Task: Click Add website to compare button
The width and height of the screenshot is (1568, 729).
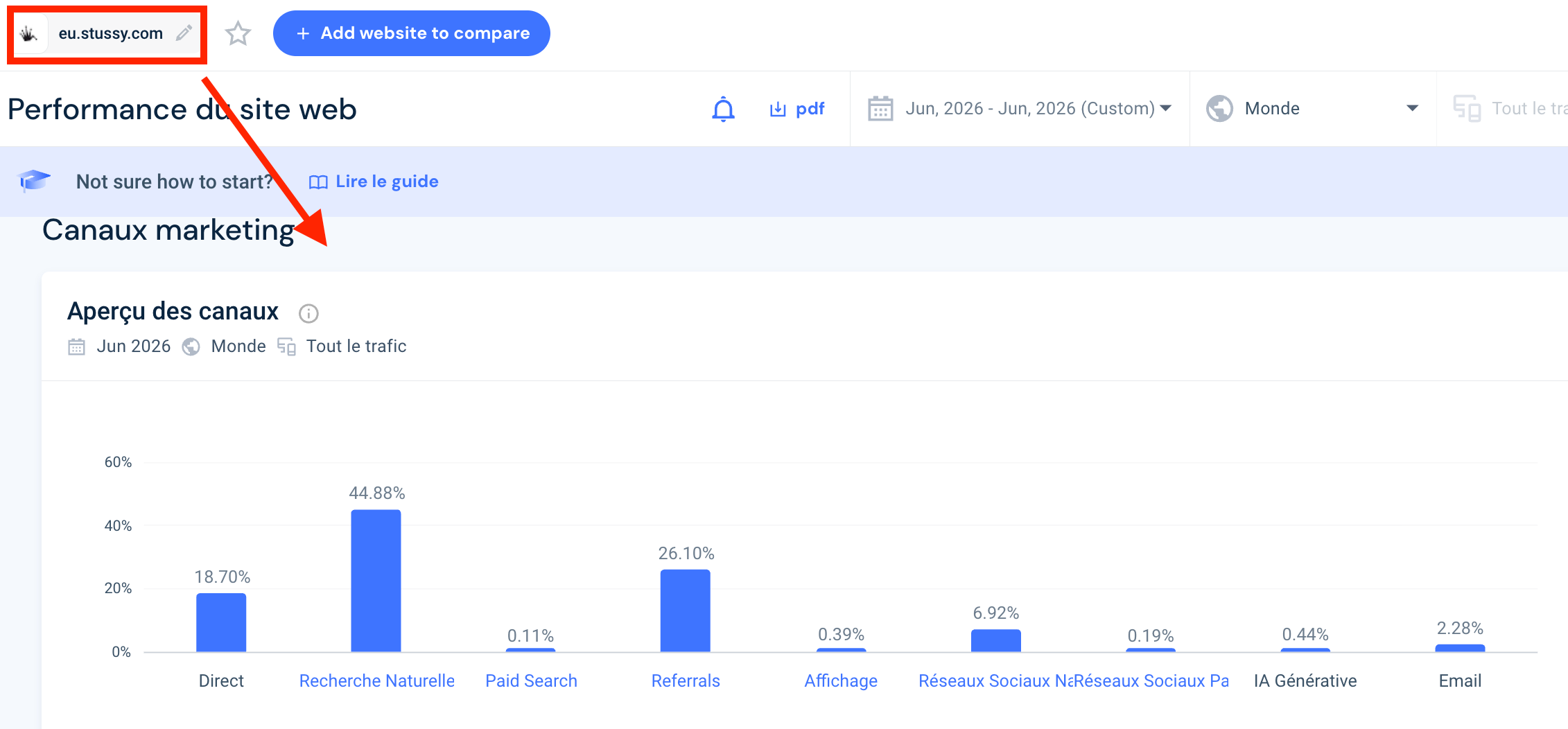Action: click(x=412, y=33)
